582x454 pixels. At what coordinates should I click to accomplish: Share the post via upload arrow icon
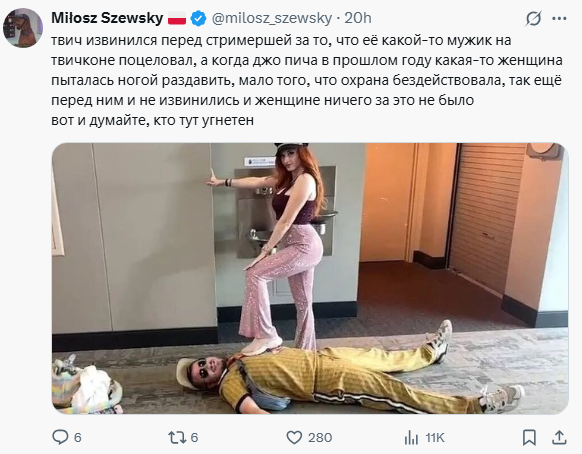[x=559, y=437]
